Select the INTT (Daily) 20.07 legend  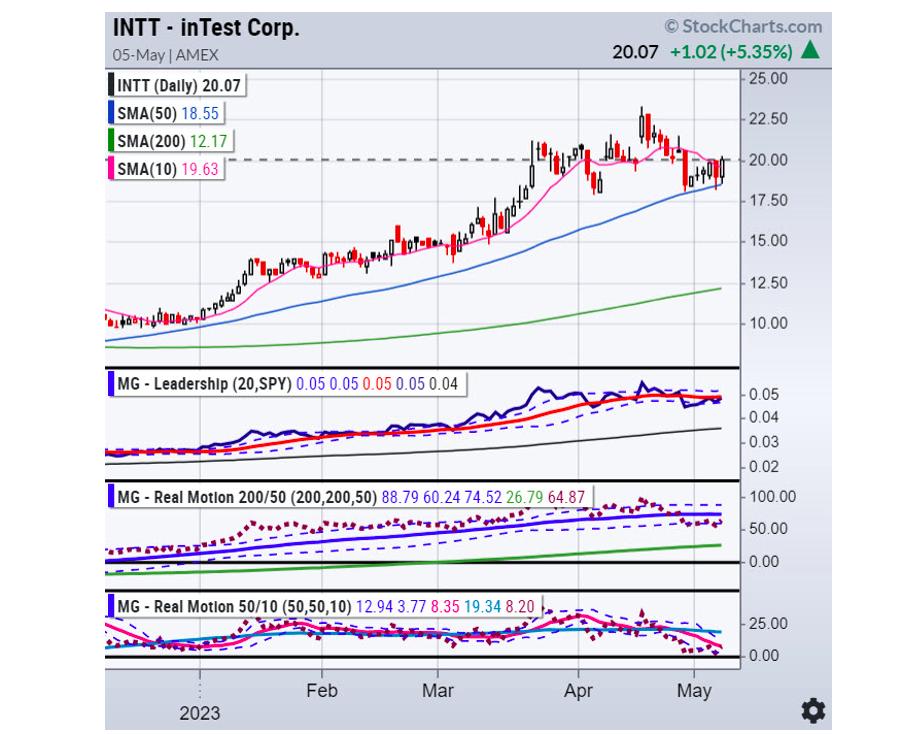tap(178, 86)
